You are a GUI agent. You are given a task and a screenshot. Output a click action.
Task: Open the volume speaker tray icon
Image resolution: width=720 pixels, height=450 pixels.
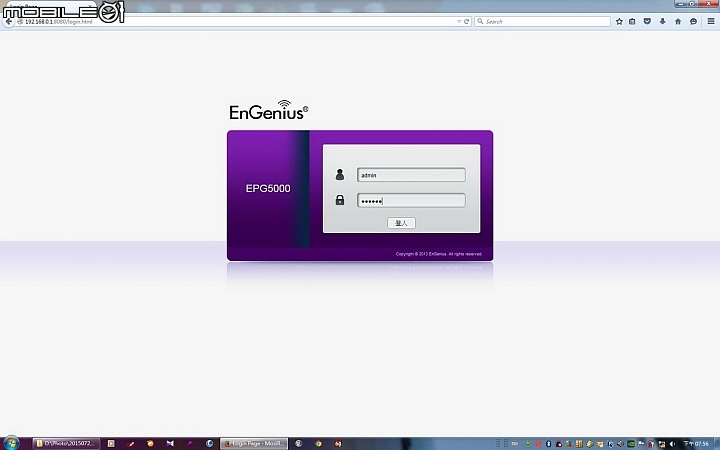click(672, 444)
